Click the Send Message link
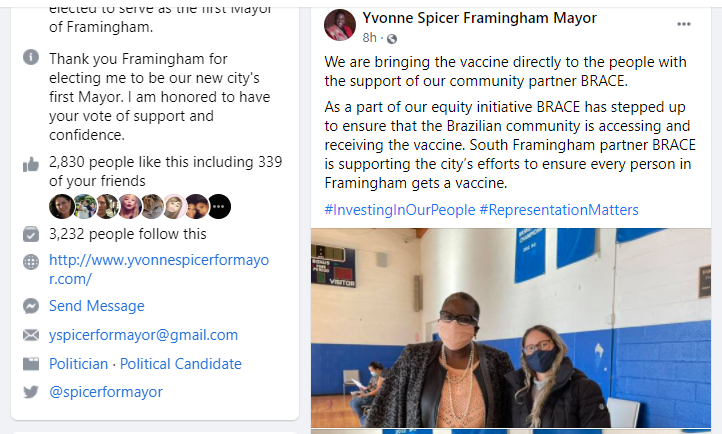This screenshot has width=722, height=434. 97,306
